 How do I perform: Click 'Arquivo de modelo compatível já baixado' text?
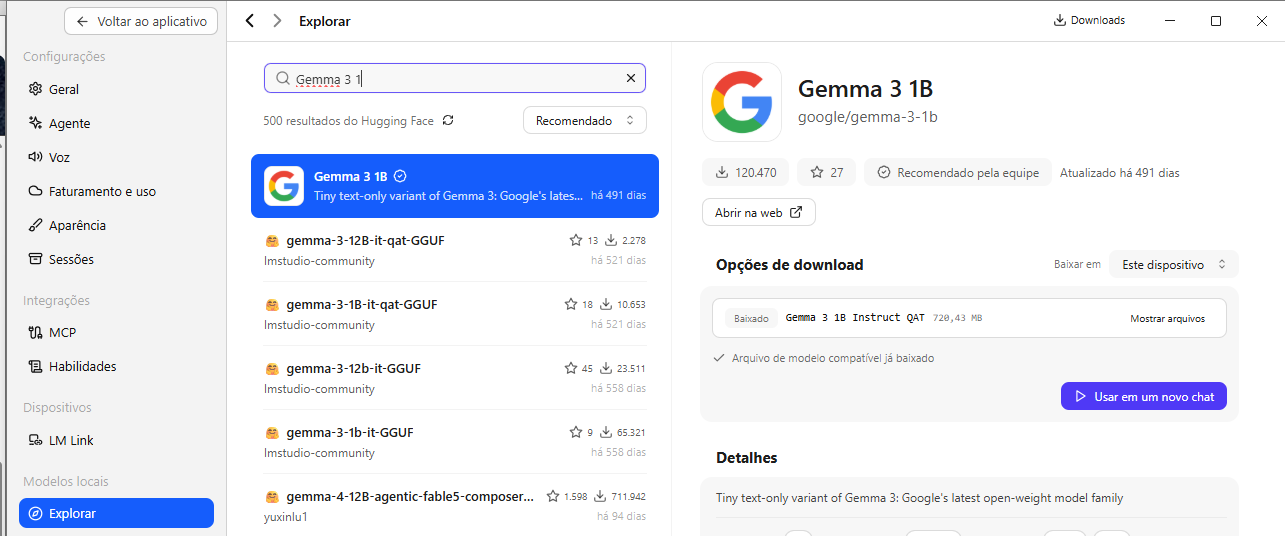click(833, 358)
